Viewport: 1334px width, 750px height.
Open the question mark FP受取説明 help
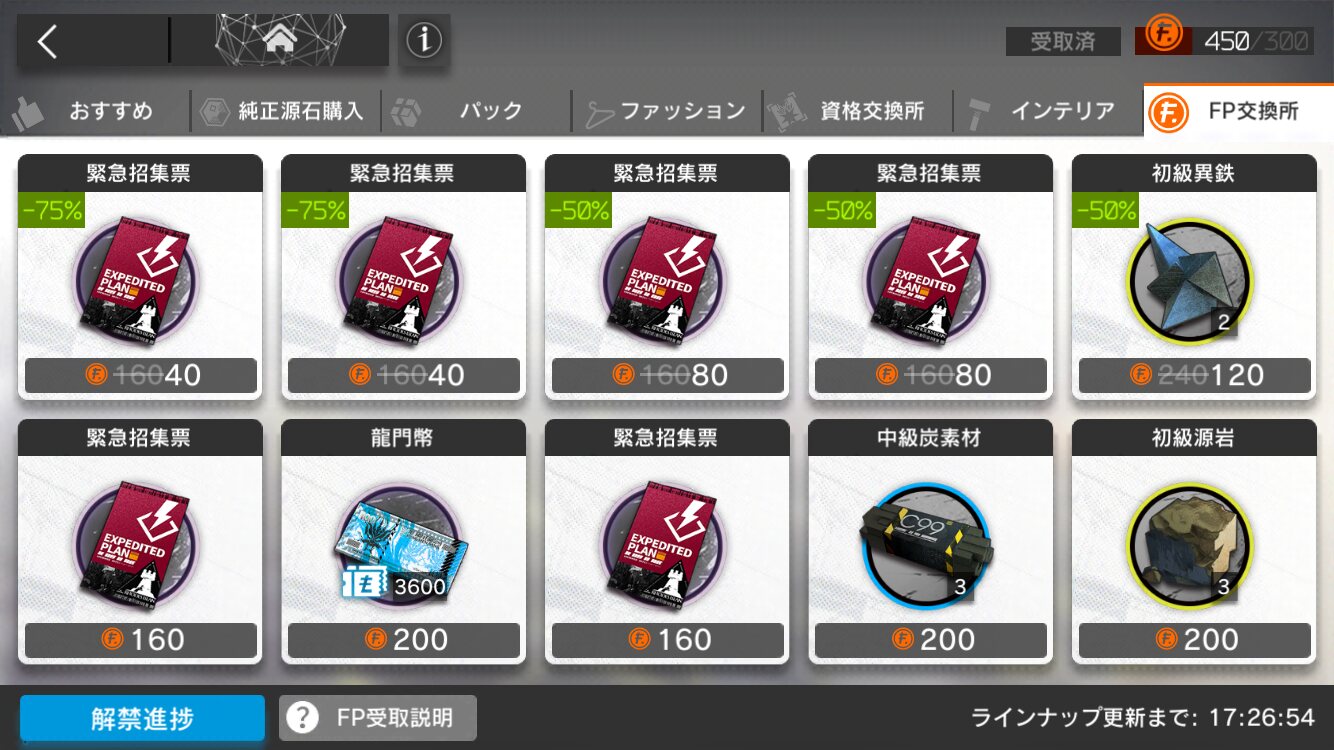[378, 718]
